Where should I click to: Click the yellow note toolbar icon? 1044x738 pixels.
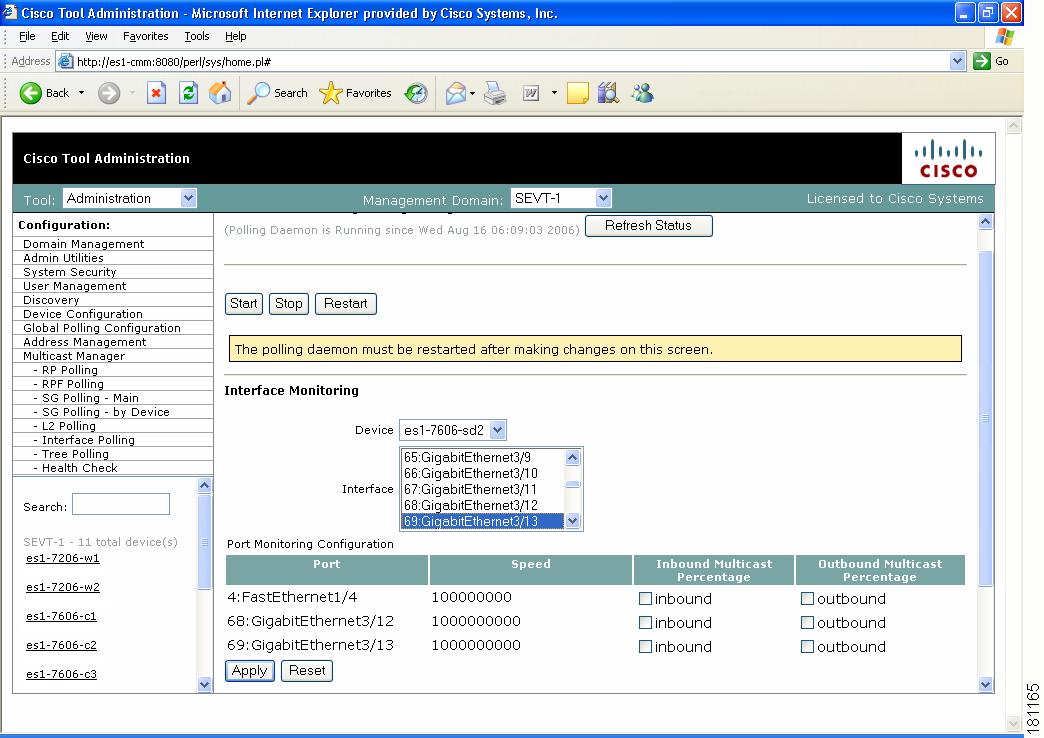pos(577,93)
